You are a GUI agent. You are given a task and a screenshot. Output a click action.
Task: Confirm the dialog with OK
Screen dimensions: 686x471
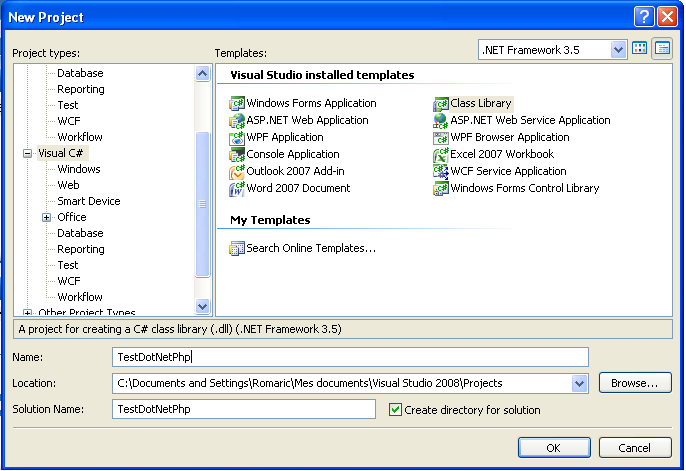pos(553,447)
